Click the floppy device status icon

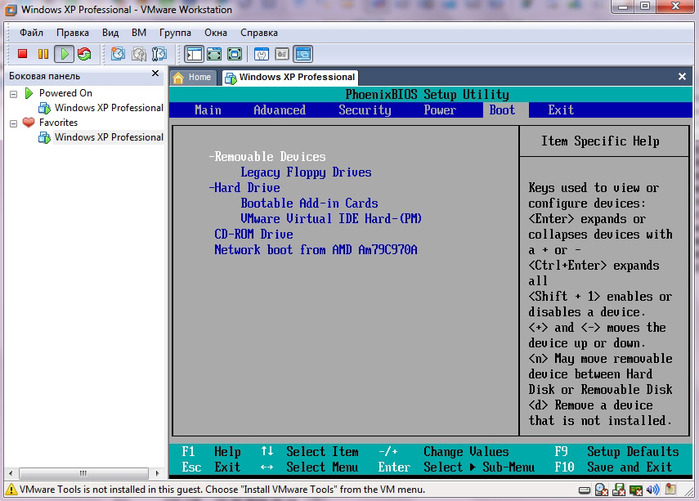click(619, 490)
